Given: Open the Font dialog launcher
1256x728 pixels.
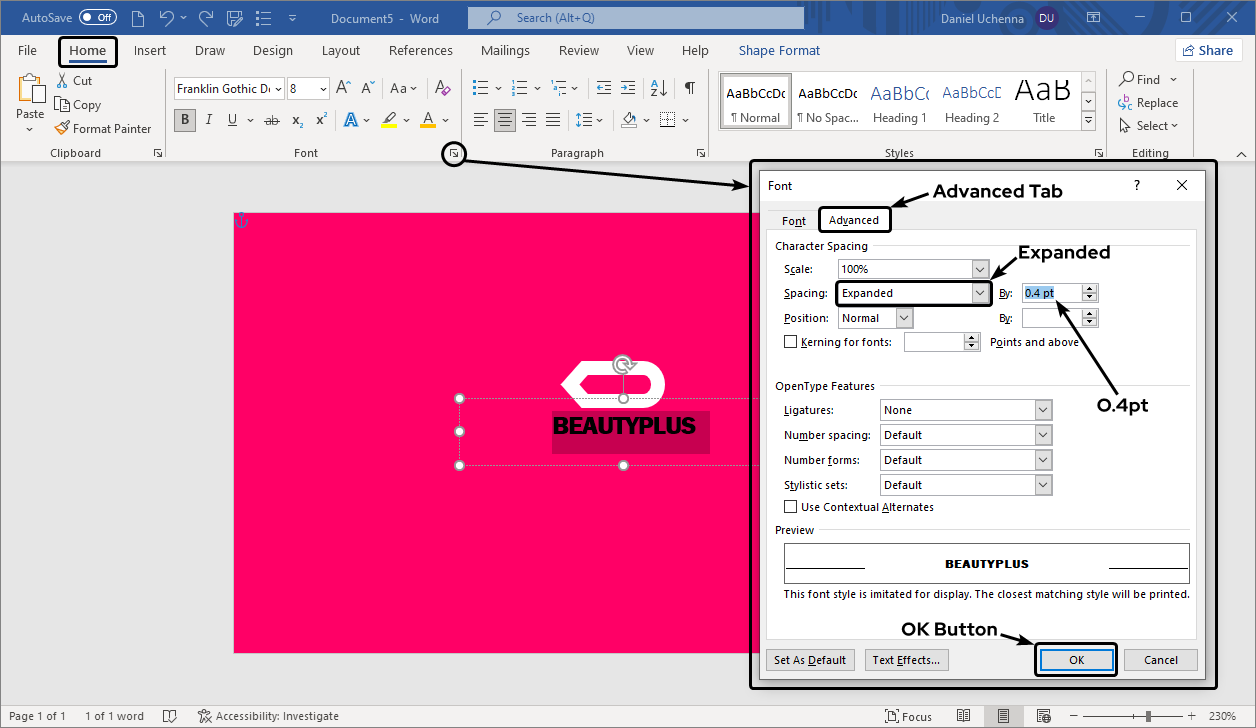Looking at the screenshot, I should (x=454, y=153).
